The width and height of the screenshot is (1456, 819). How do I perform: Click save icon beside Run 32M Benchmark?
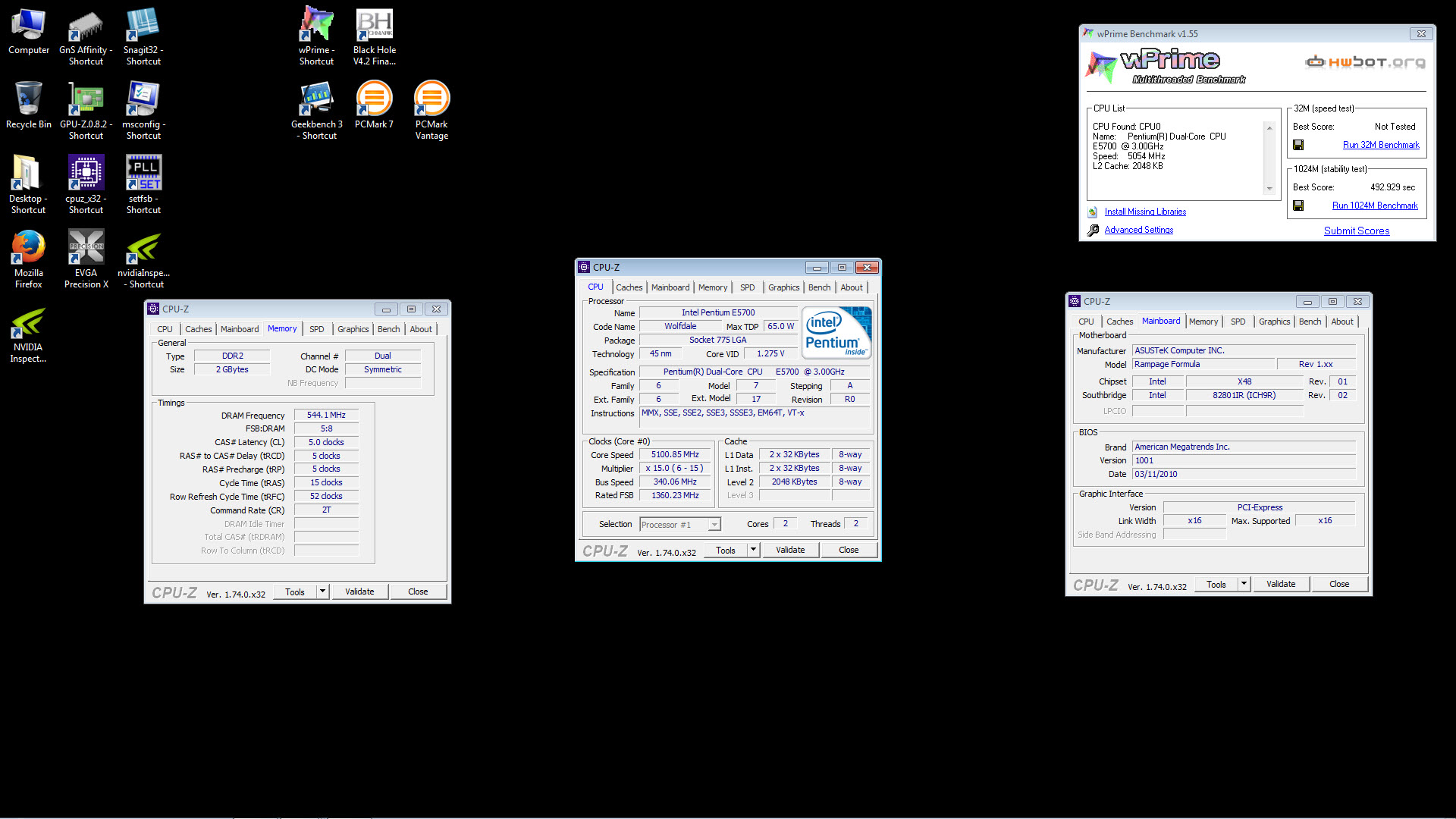click(x=1298, y=145)
